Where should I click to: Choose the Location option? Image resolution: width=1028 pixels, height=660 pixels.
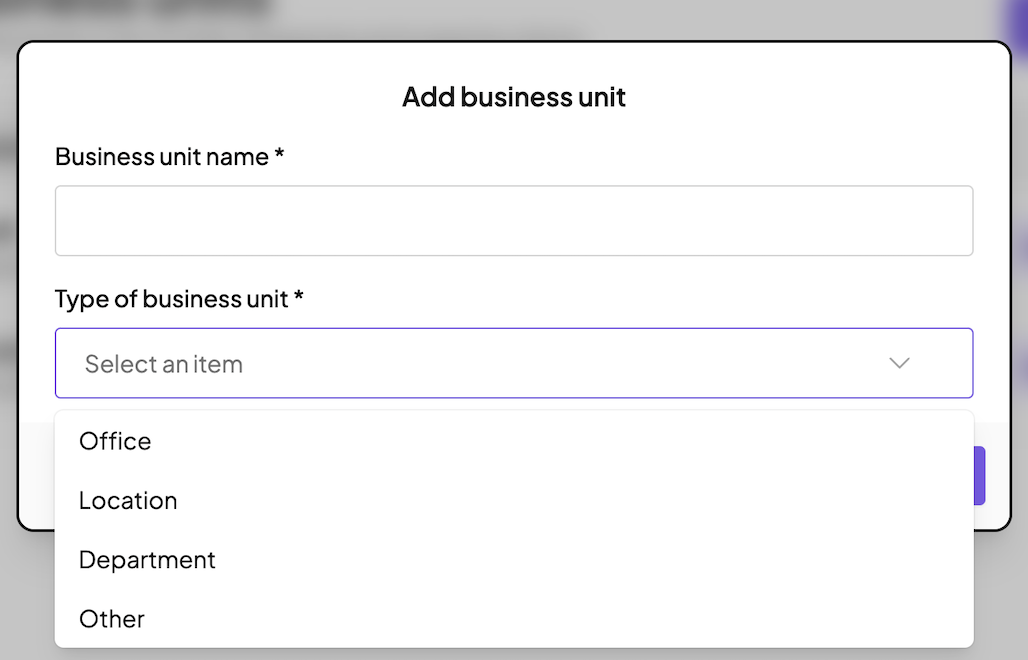coord(128,500)
